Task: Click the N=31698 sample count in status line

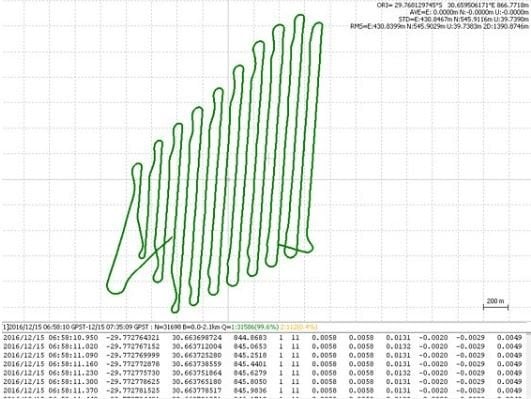Action: coord(166,327)
